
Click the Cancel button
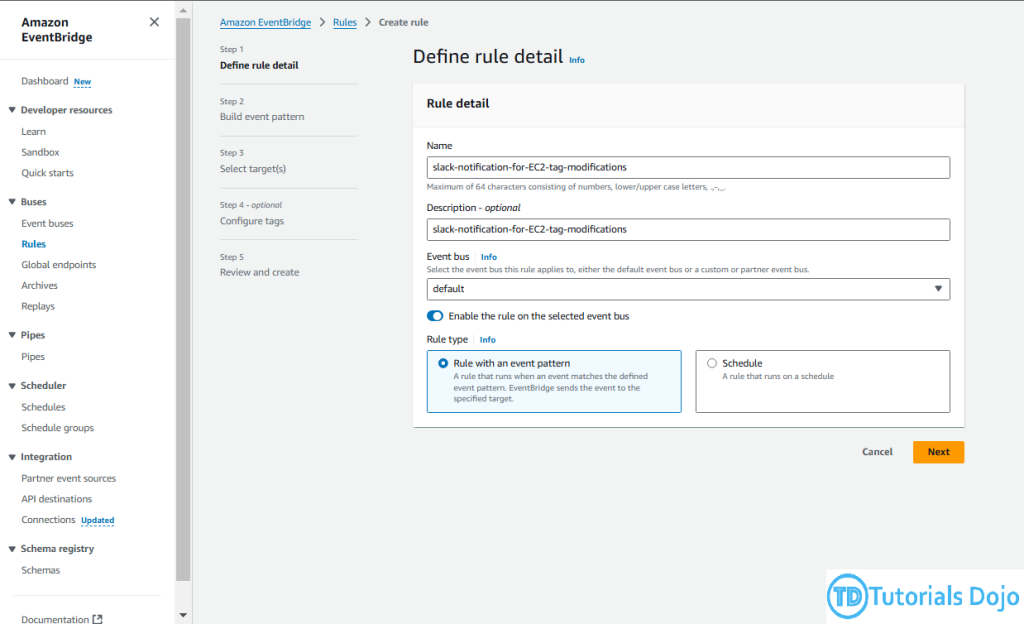click(x=877, y=452)
